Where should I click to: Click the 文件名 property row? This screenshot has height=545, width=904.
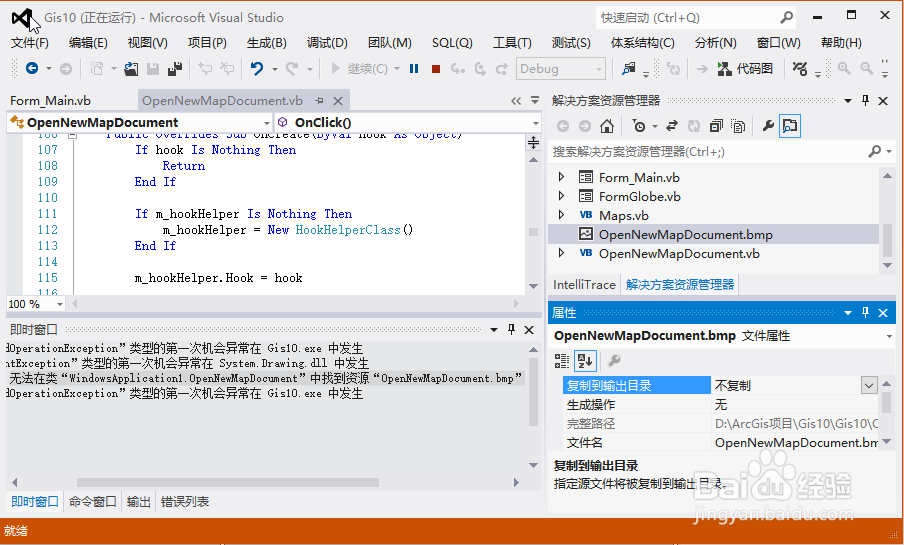pyautogui.click(x=720, y=442)
